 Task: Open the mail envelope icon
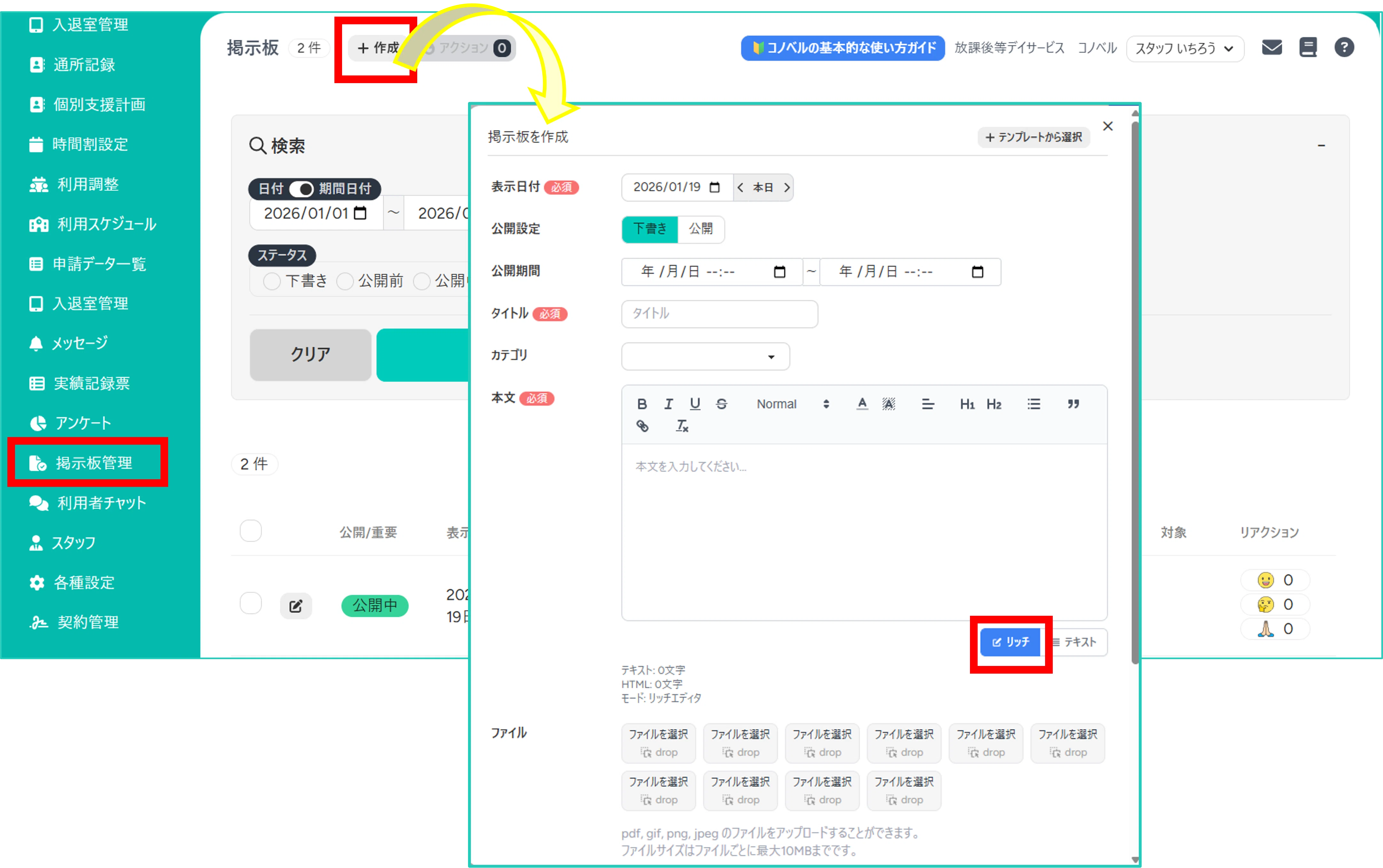1272,47
